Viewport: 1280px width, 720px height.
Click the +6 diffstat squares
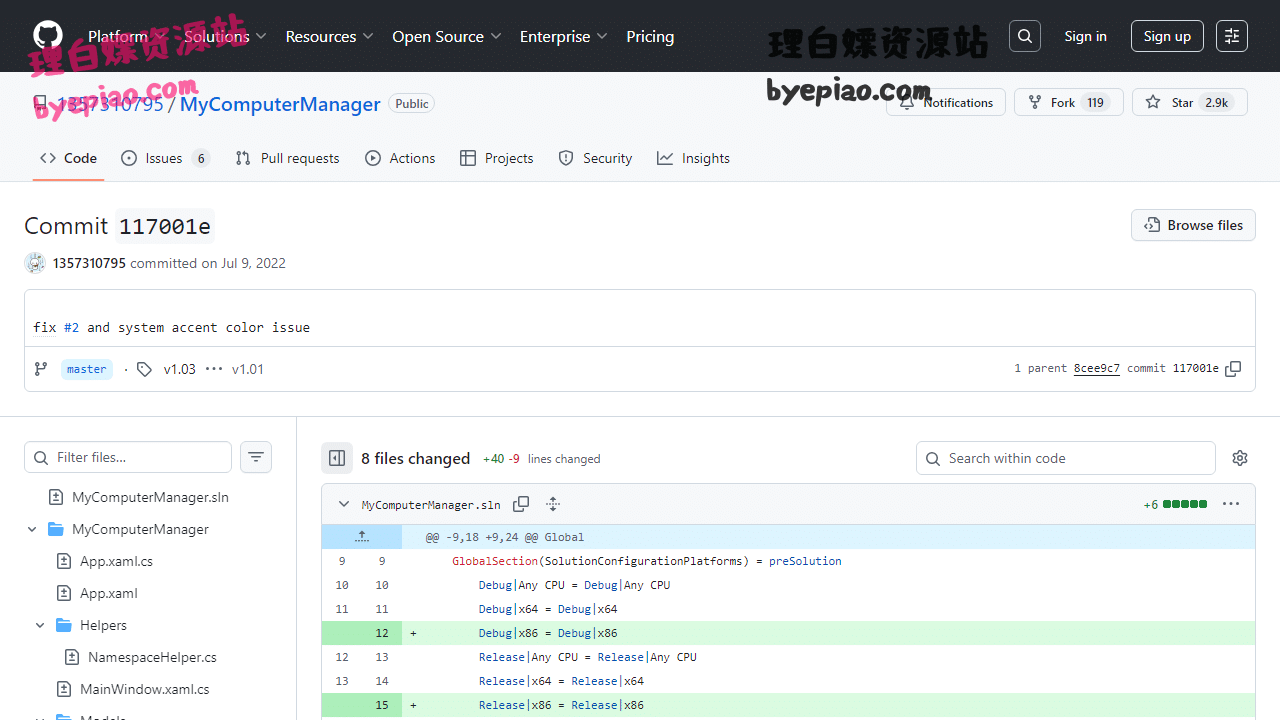(x=1184, y=504)
